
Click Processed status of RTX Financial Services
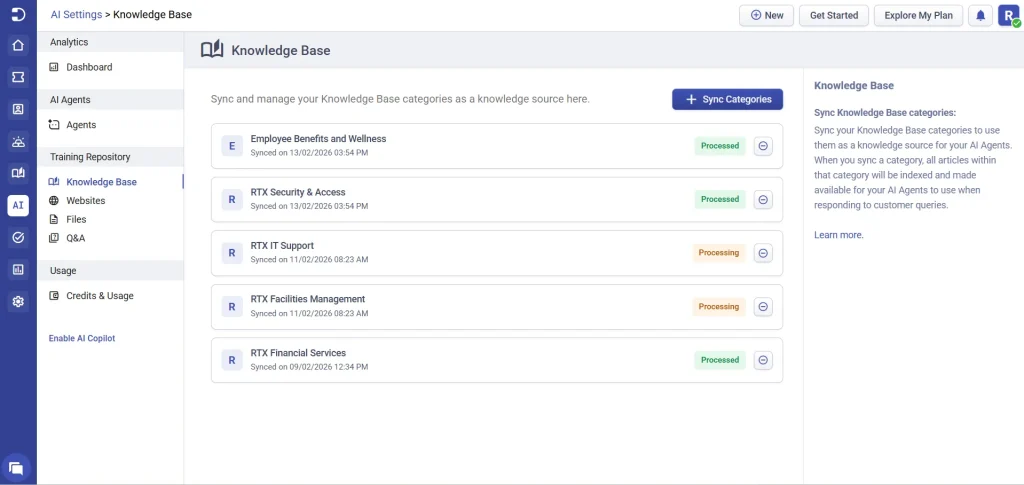pyautogui.click(x=720, y=360)
